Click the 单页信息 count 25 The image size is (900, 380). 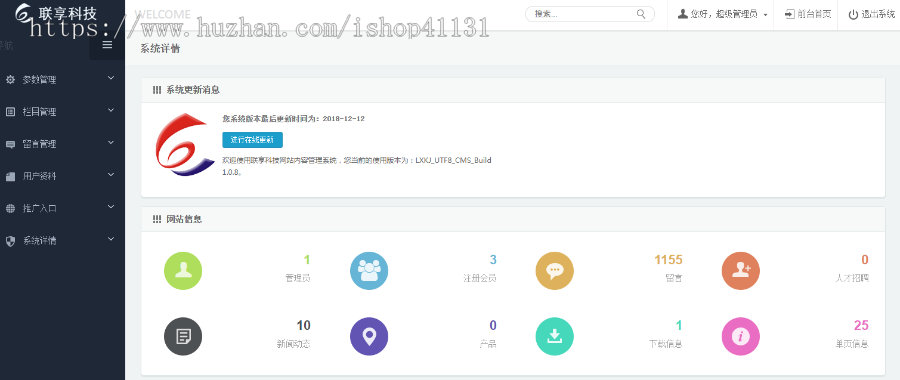coord(861,325)
